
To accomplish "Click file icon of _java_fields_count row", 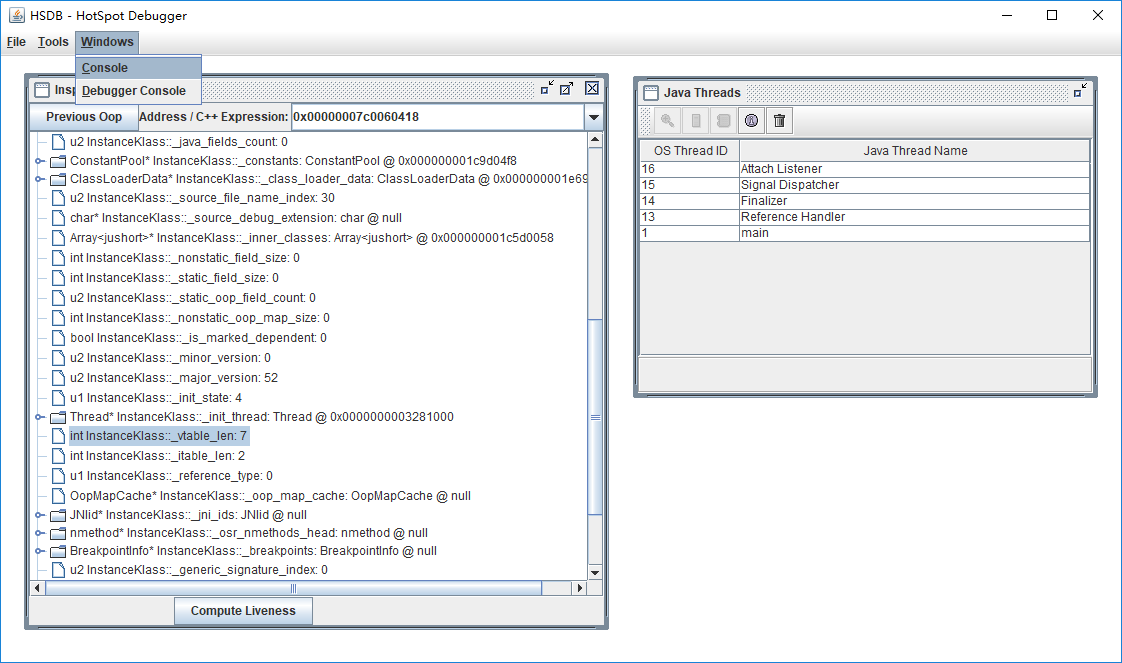I will click(59, 142).
